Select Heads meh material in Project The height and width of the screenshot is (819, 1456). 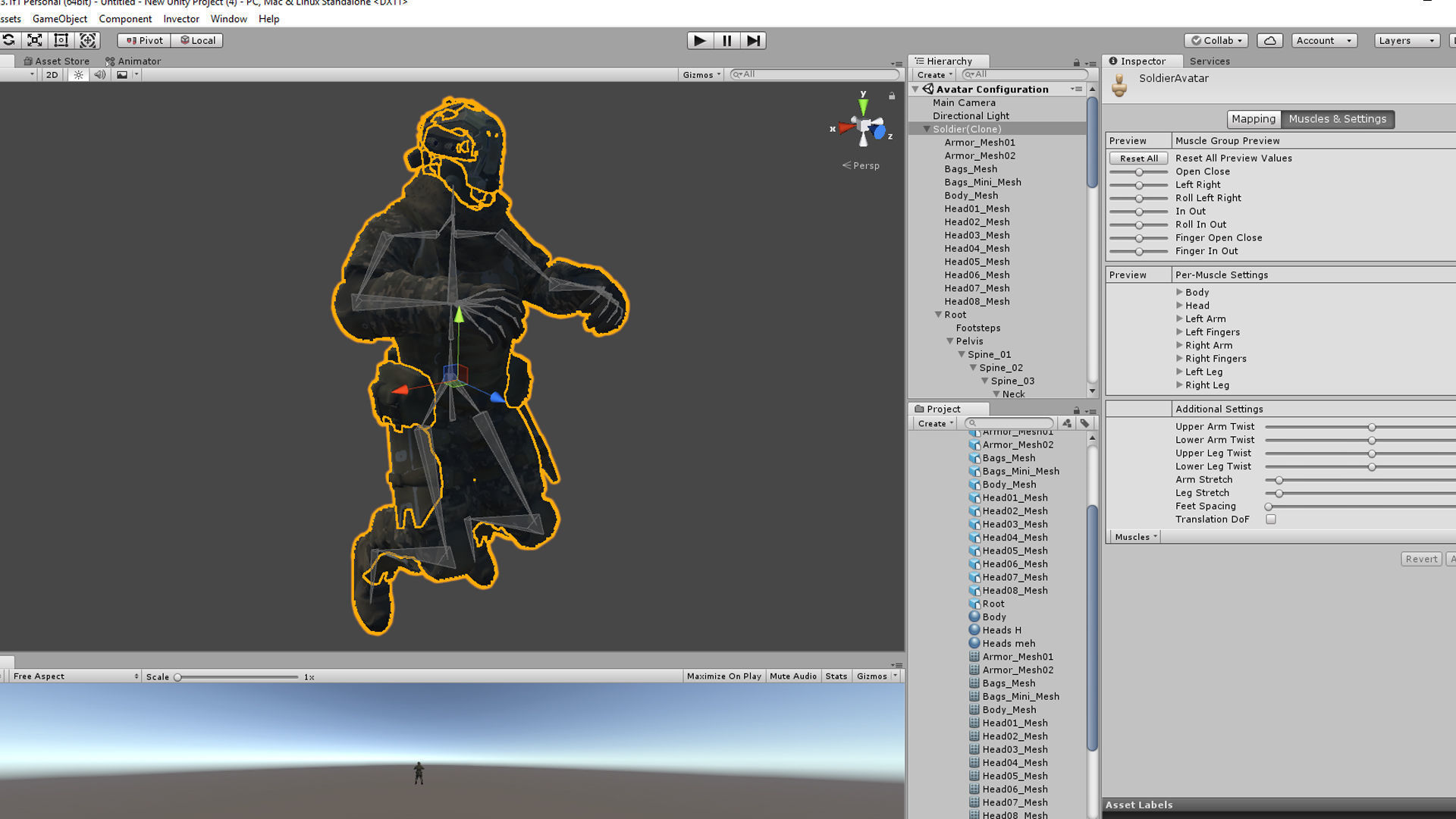(1008, 643)
